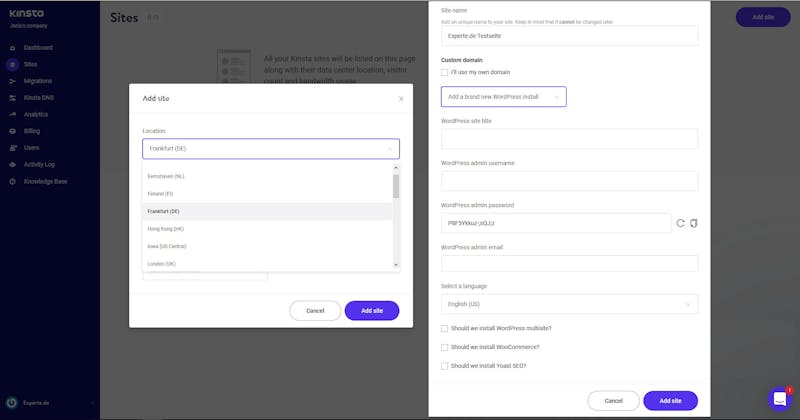Tick the install WooCommerce checkbox
Screen dimensions: 800x420
[x=445, y=347]
